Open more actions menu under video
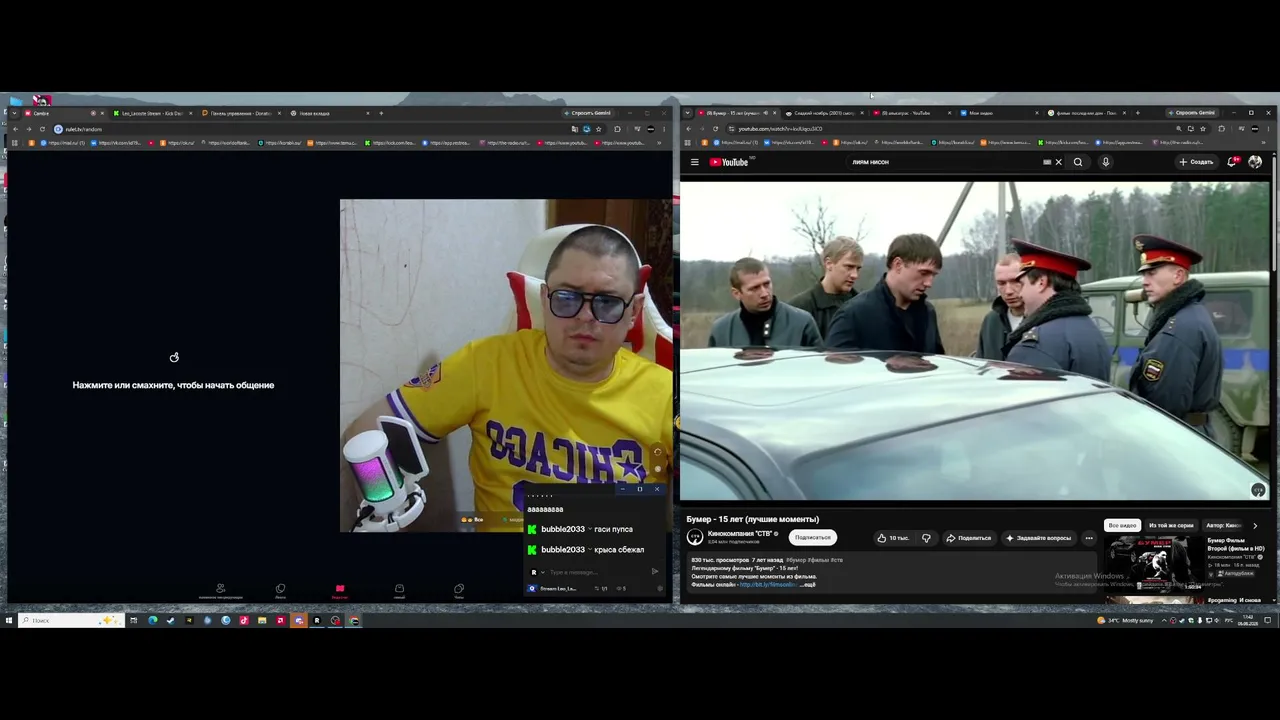The width and height of the screenshot is (1280, 720). (x=1089, y=538)
